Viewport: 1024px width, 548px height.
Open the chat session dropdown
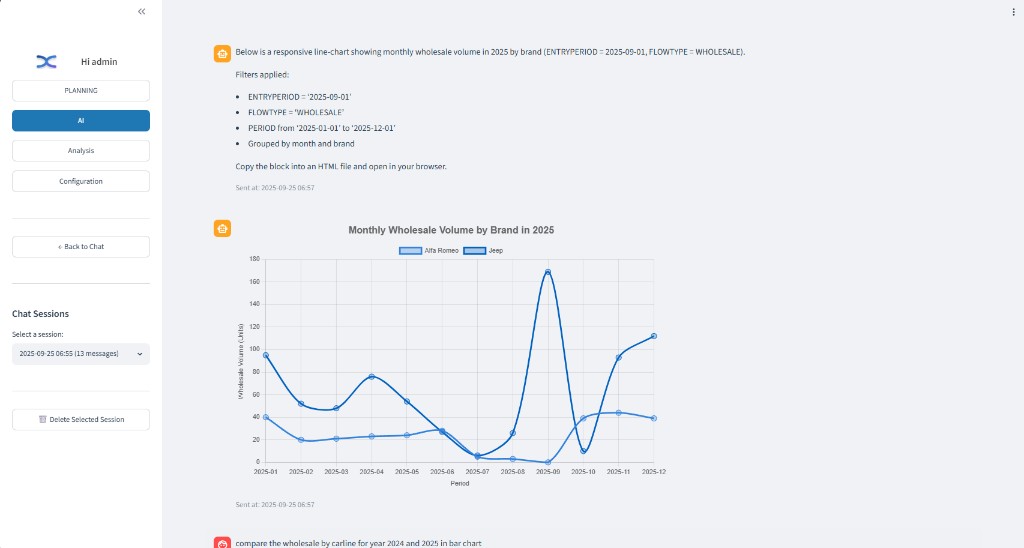tap(81, 354)
